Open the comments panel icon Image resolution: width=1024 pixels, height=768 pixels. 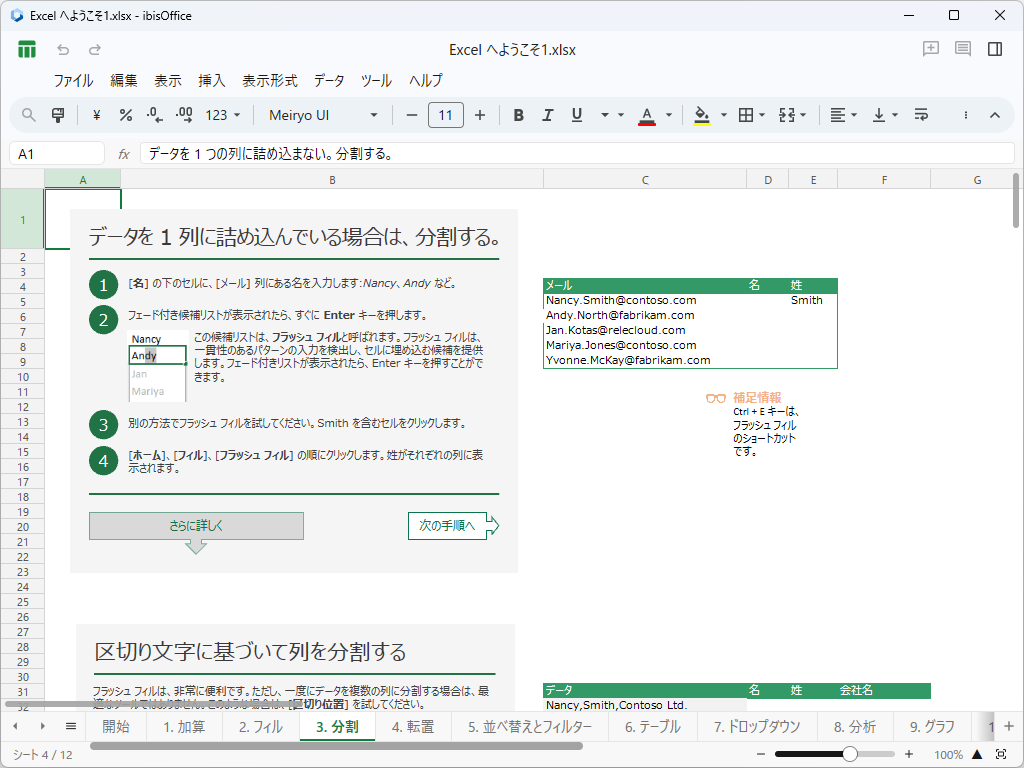click(963, 48)
